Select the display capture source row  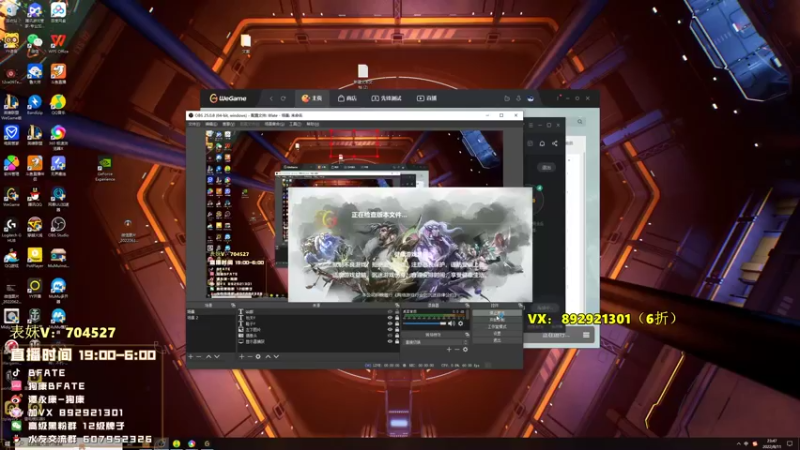(x=319, y=341)
